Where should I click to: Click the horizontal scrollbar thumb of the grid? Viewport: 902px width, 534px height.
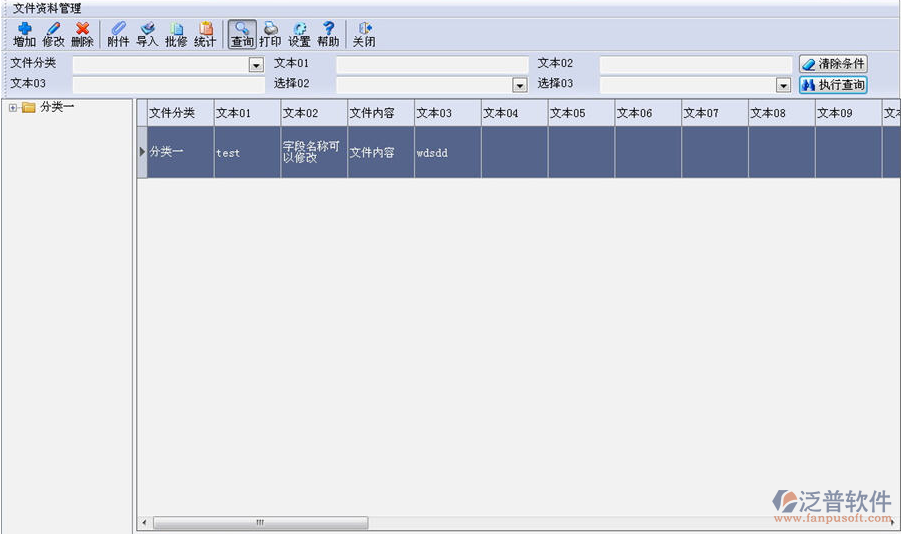coord(260,523)
